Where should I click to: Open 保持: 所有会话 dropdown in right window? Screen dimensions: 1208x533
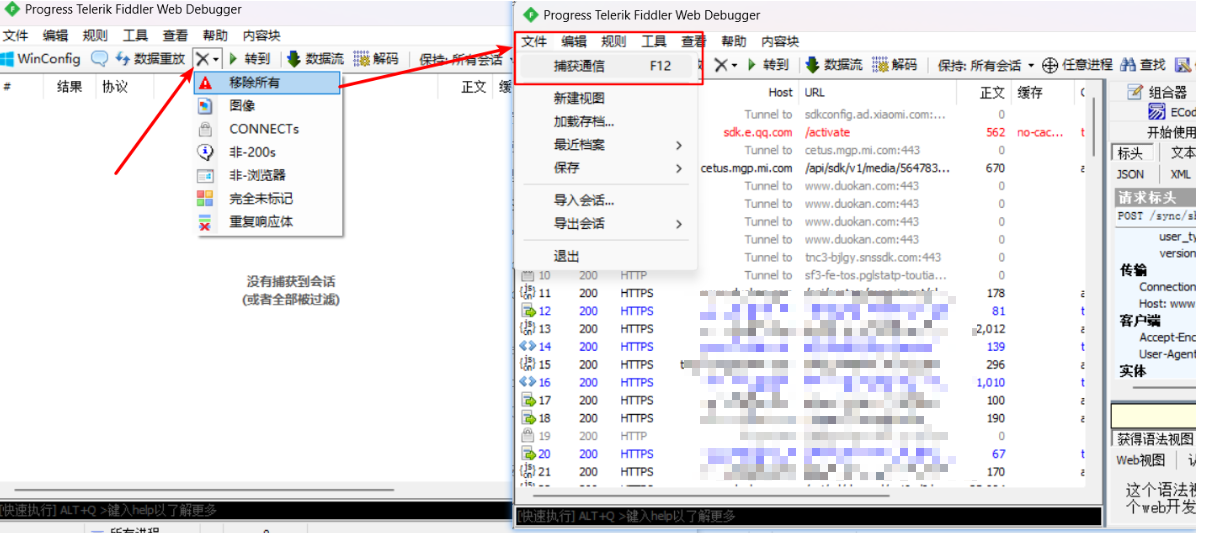point(986,65)
